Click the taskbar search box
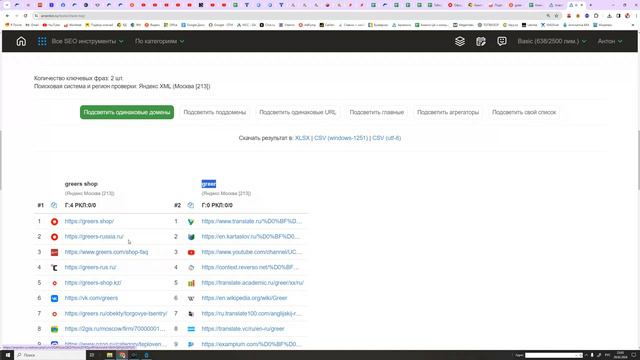Screen dimensions: 640x360 pos(51,355)
